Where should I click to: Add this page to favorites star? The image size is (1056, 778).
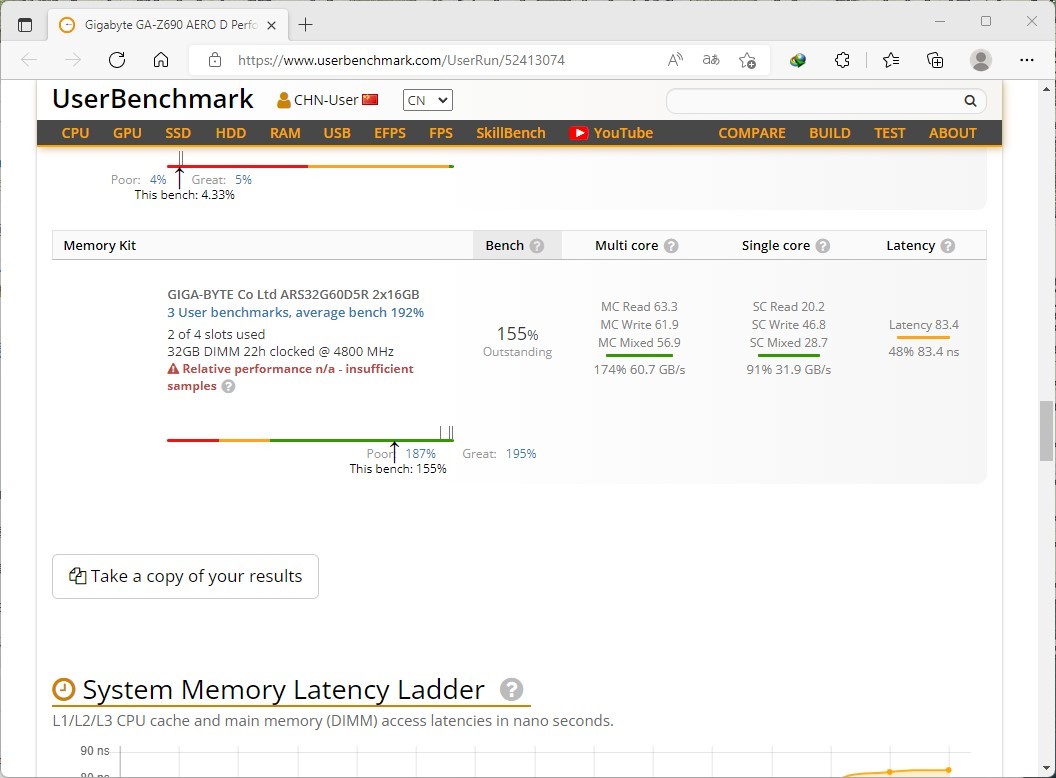tap(747, 60)
